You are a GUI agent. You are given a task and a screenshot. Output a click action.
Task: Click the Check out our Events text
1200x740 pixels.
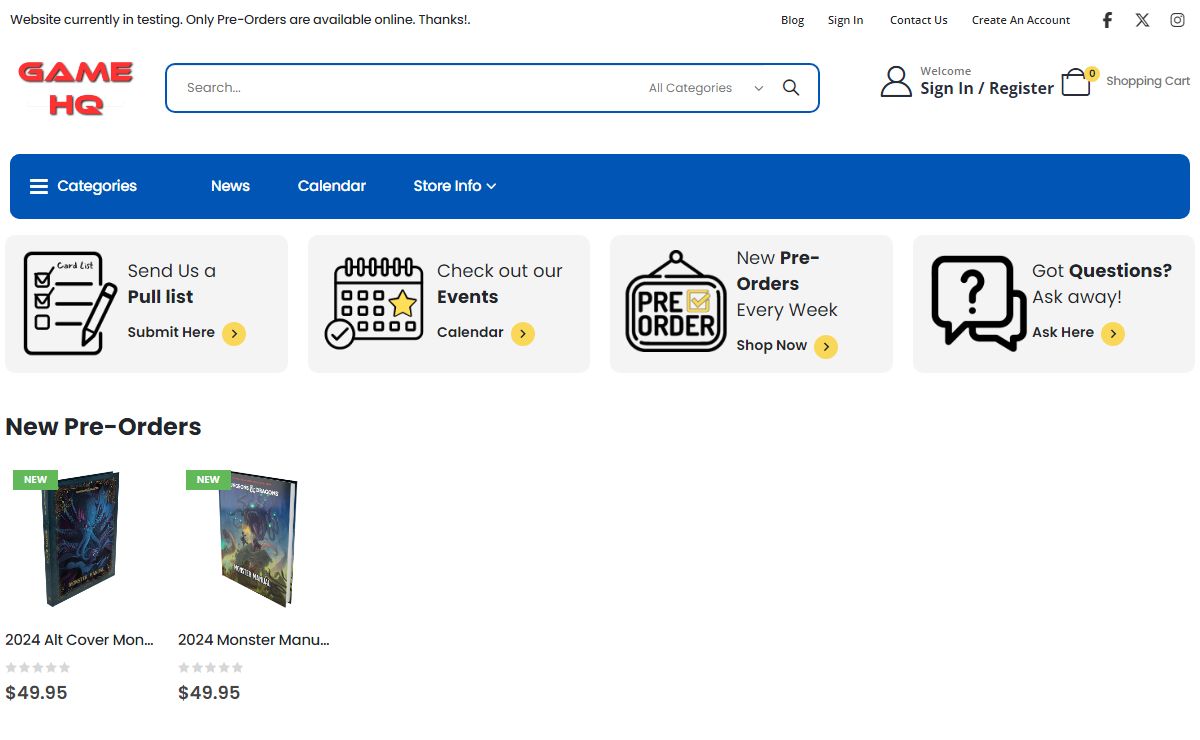pos(500,284)
